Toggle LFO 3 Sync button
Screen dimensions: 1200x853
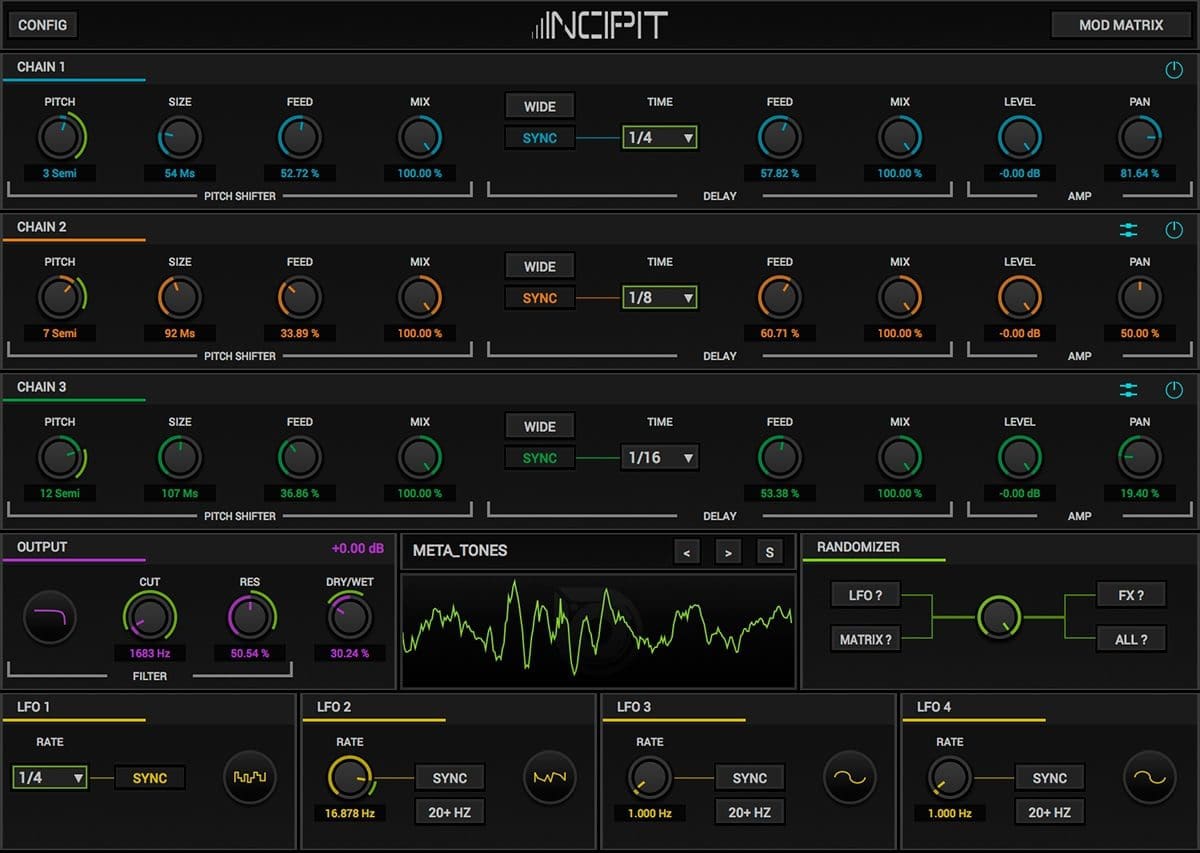pos(750,778)
